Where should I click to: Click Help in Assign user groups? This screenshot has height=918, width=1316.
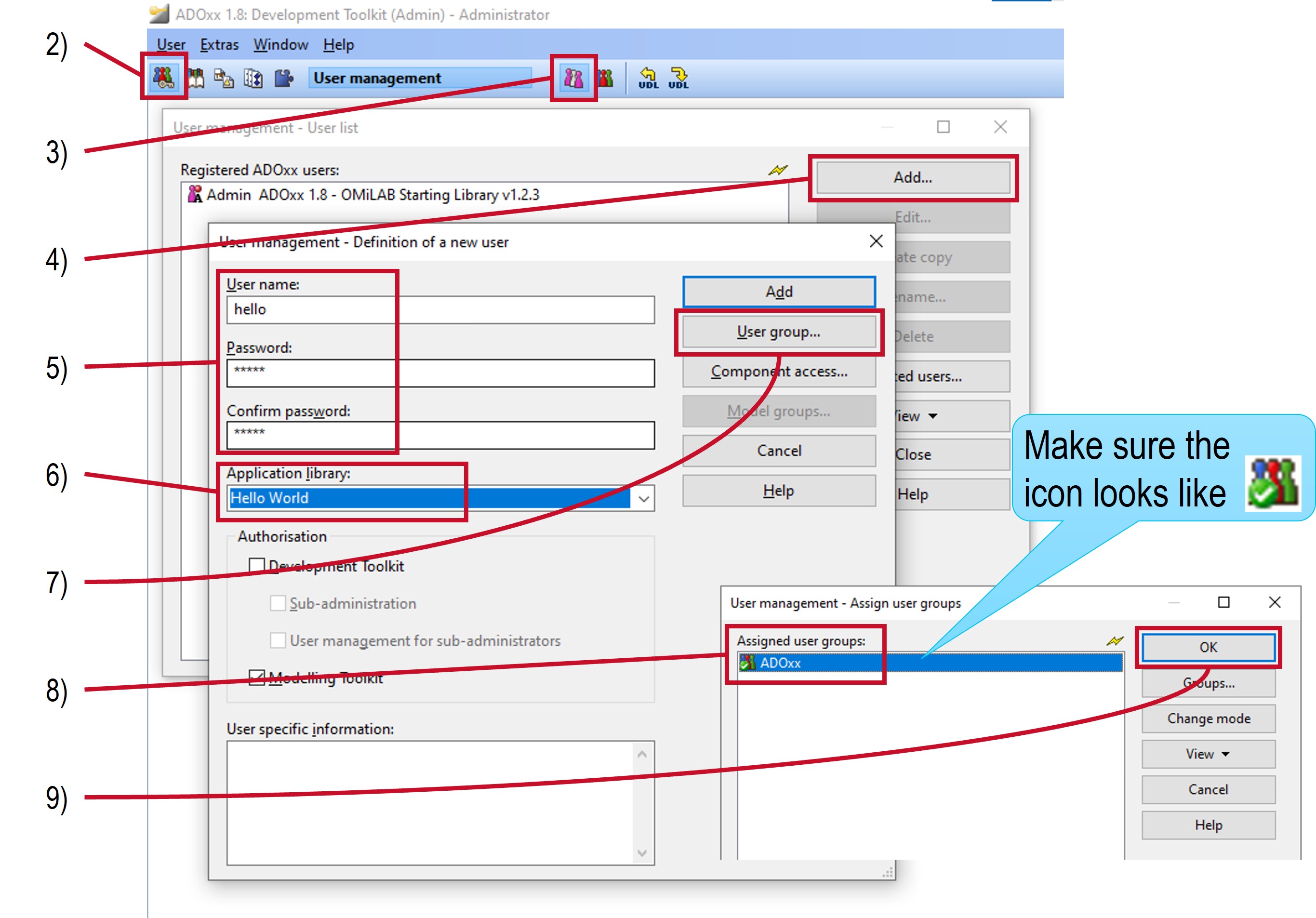(x=1208, y=825)
